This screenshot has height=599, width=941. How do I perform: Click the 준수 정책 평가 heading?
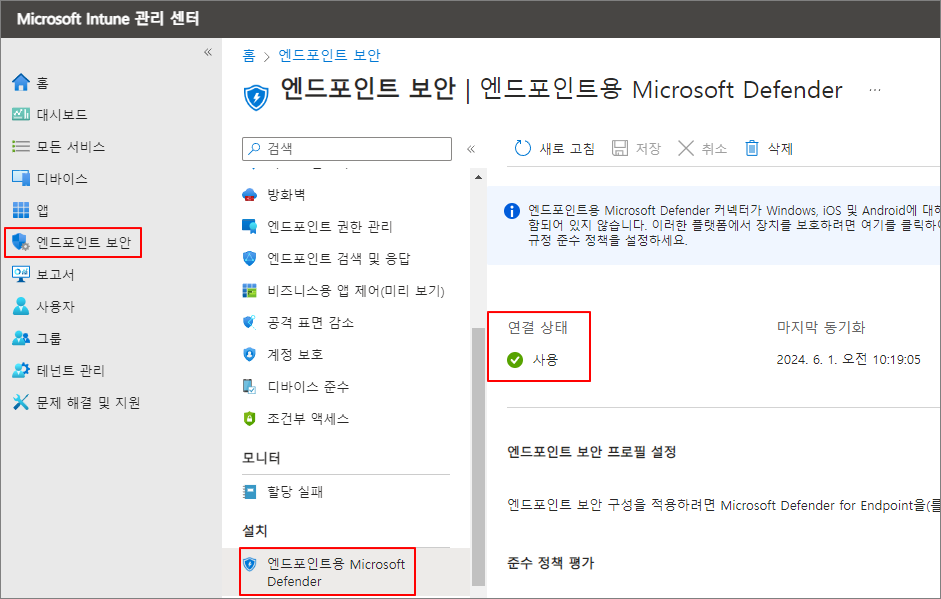click(550, 563)
